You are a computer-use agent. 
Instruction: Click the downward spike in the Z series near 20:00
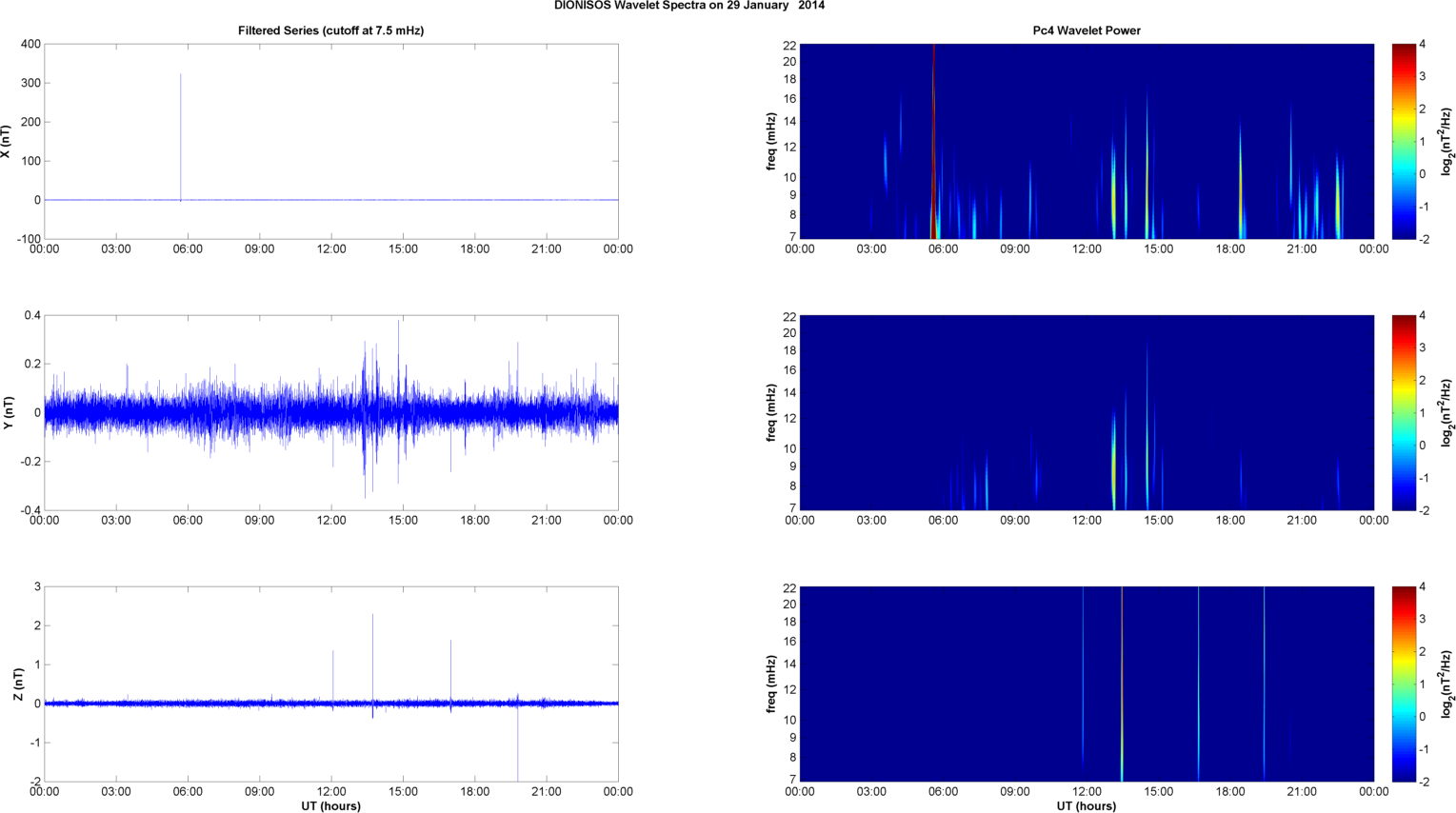[517, 743]
